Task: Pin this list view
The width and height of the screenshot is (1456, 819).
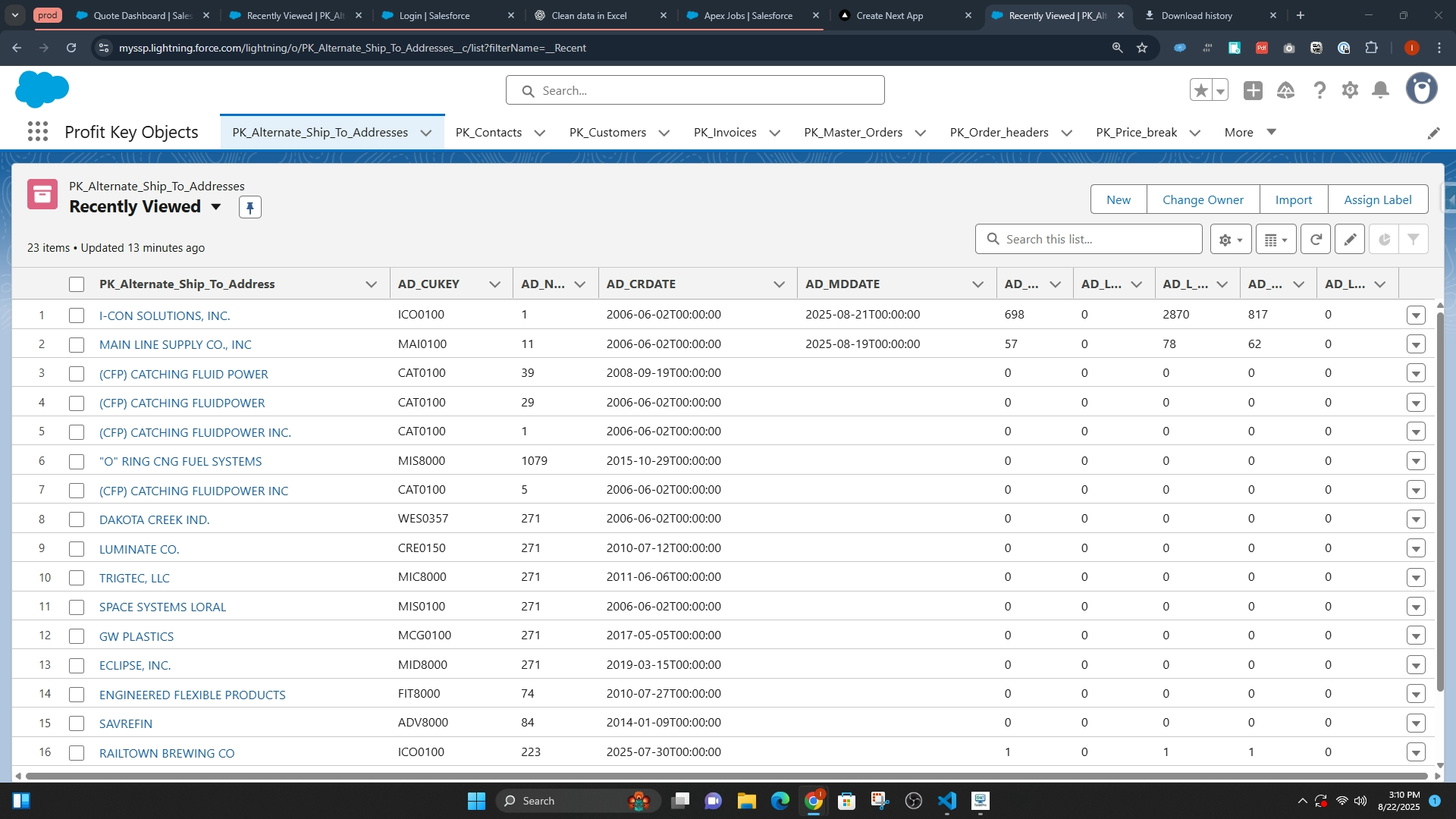Action: pyautogui.click(x=250, y=207)
